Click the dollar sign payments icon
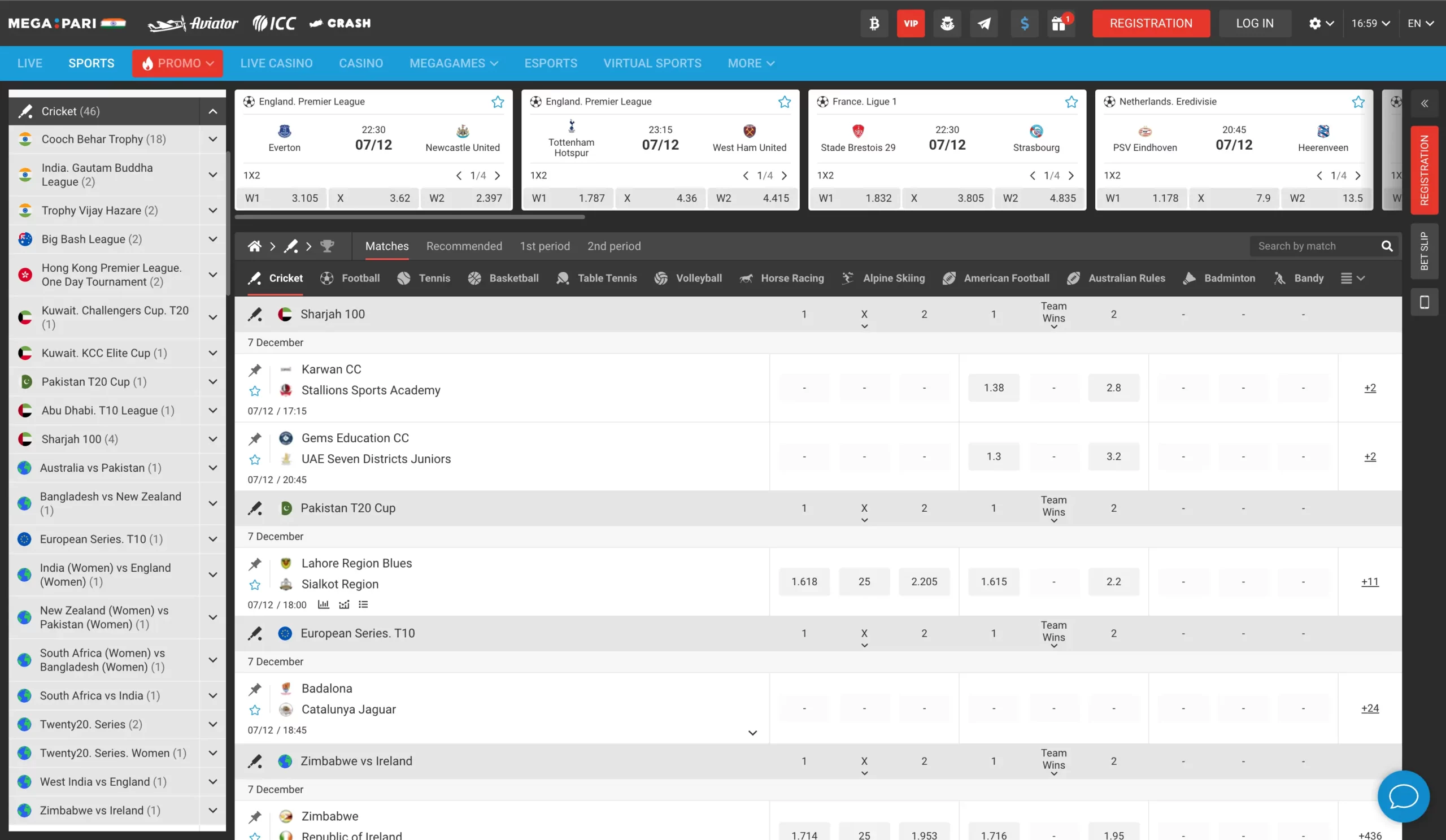 coord(1024,24)
